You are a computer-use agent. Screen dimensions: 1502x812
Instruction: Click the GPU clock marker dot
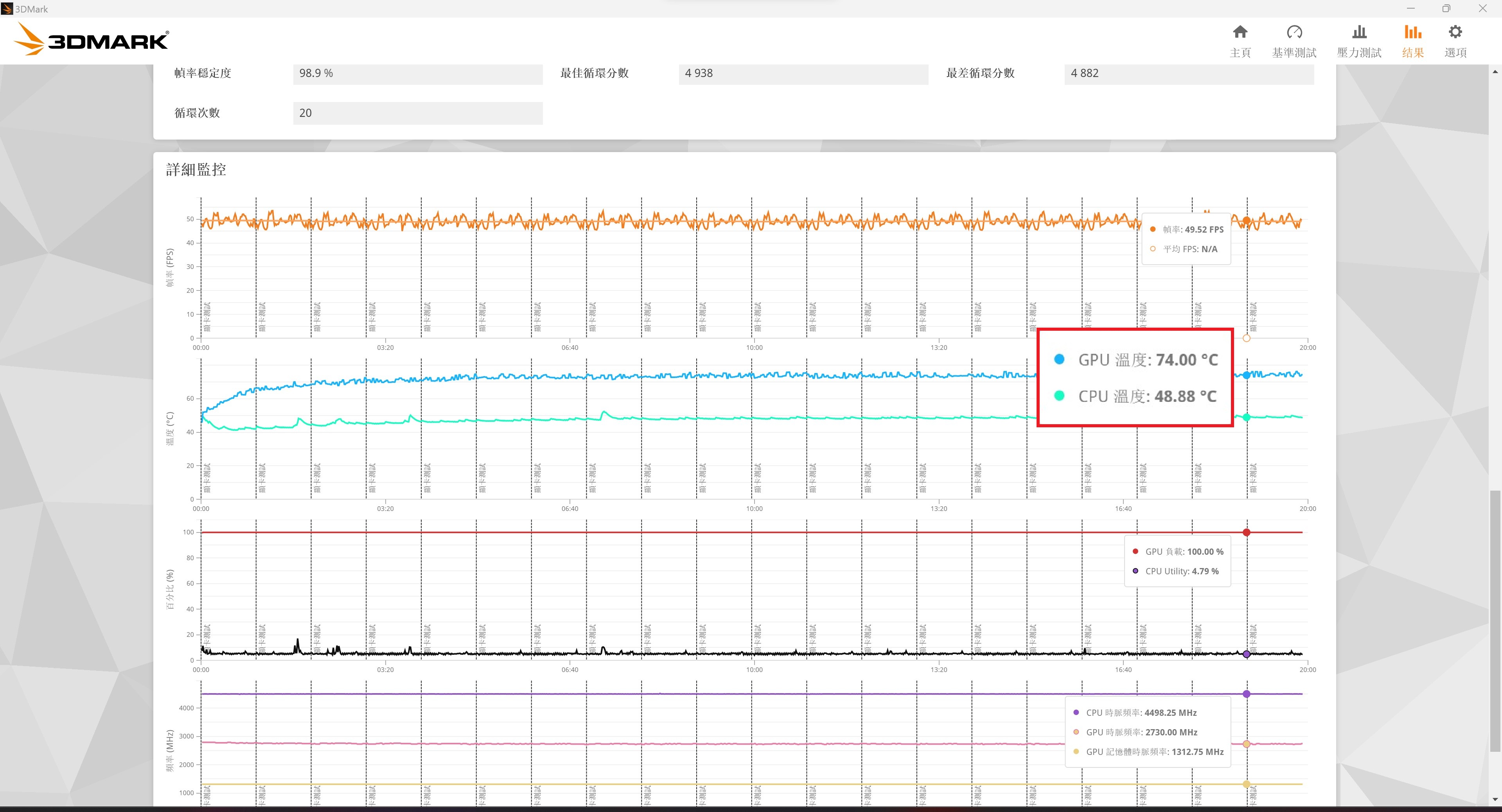[x=1247, y=744]
